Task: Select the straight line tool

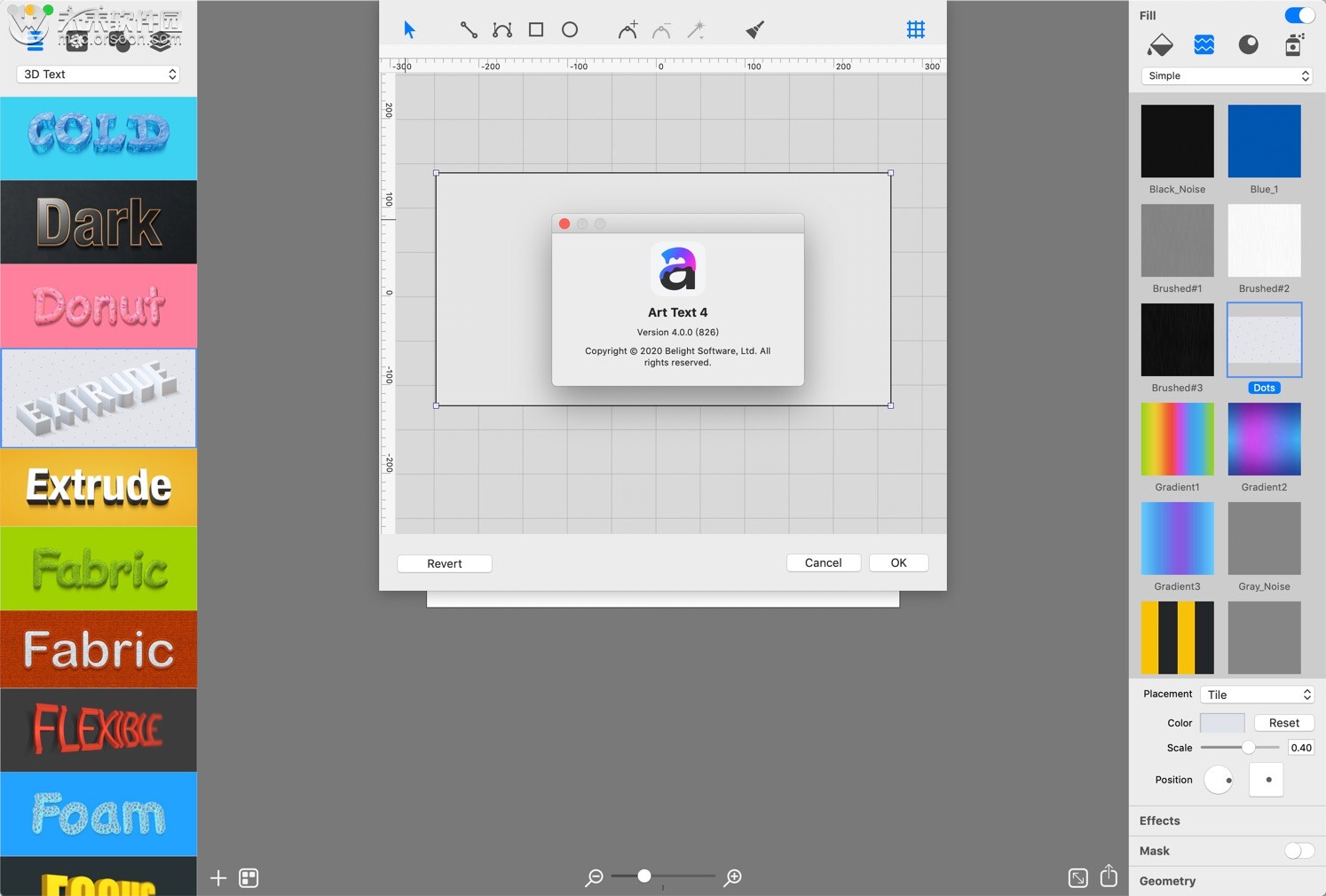Action: [x=469, y=30]
